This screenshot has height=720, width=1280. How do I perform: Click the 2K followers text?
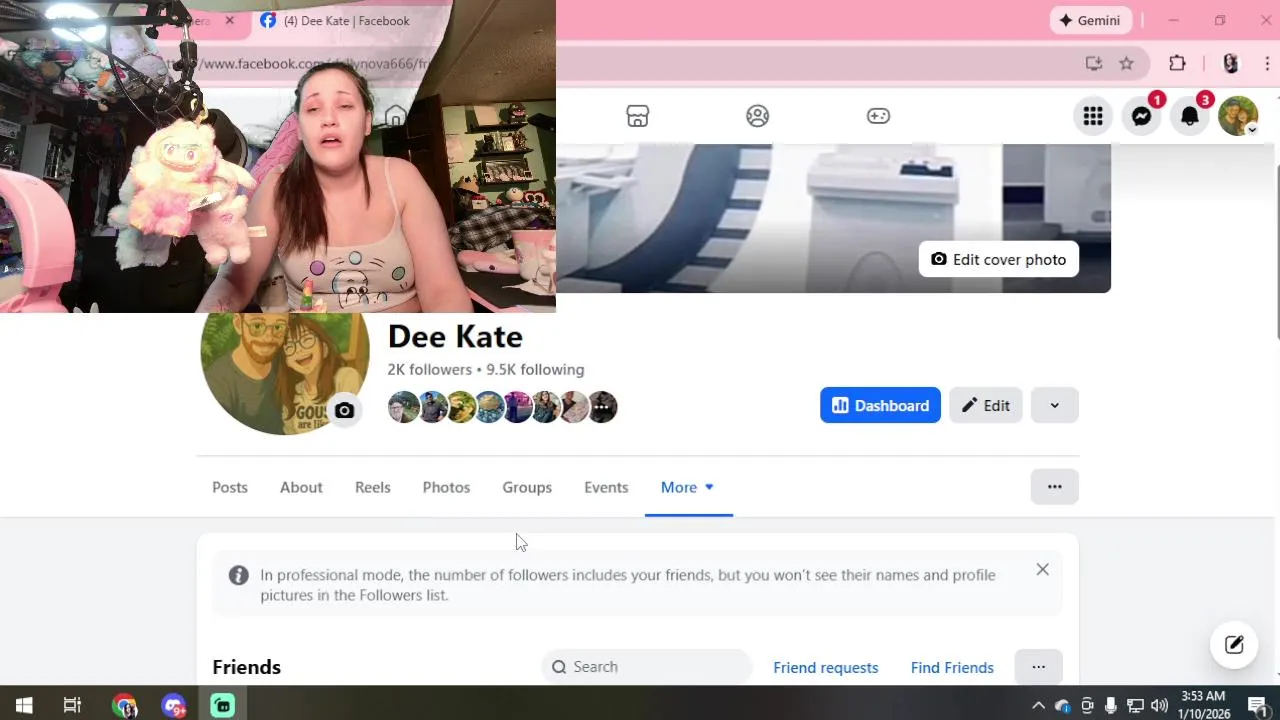tap(429, 369)
